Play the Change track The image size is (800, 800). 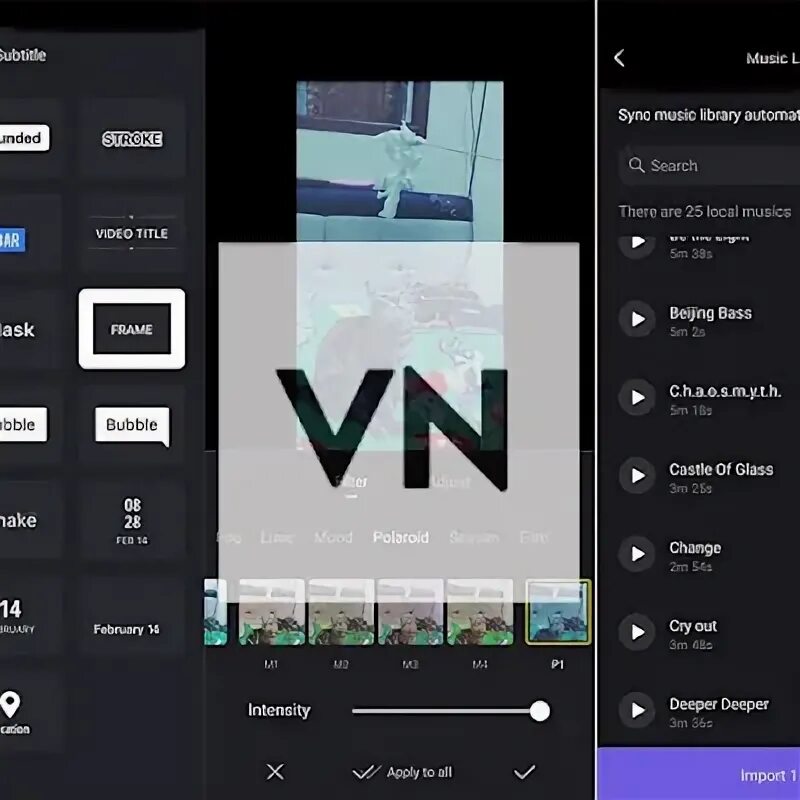click(x=637, y=554)
